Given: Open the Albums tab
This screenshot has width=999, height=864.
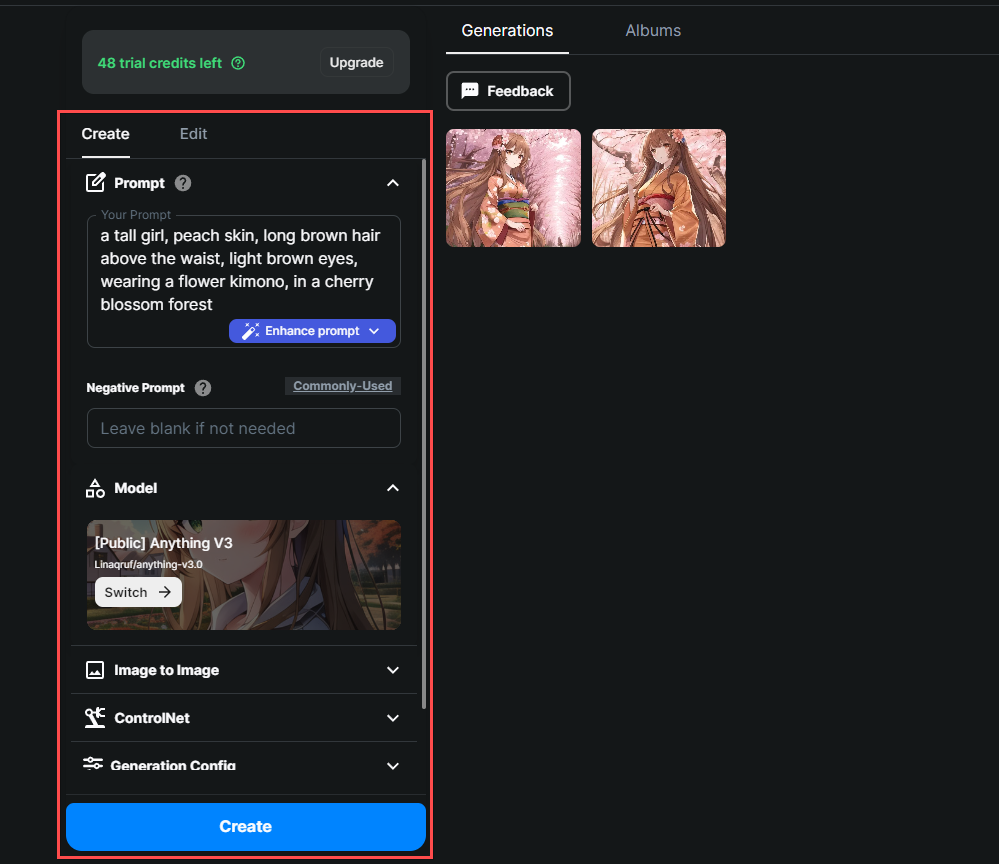Looking at the screenshot, I should coord(653,31).
